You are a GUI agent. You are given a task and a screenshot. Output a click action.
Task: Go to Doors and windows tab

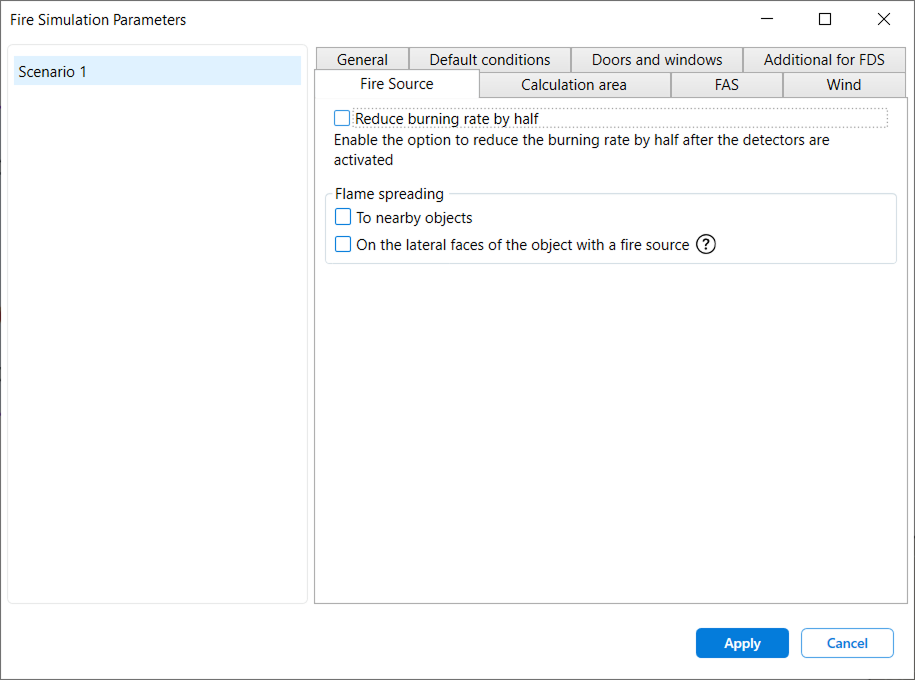click(x=657, y=60)
